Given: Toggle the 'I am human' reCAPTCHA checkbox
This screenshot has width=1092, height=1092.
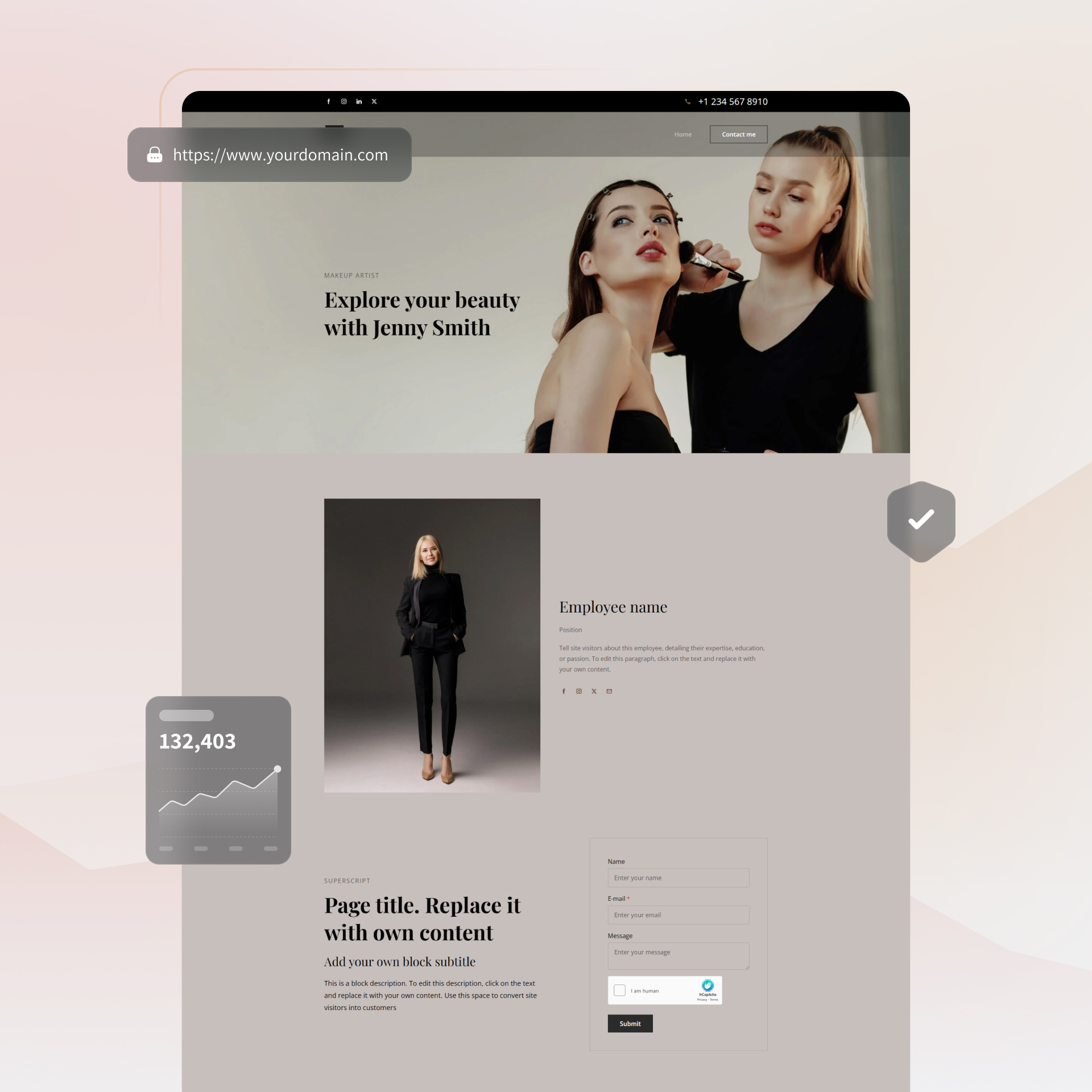Looking at the screenshot, I should coord(620,990).
